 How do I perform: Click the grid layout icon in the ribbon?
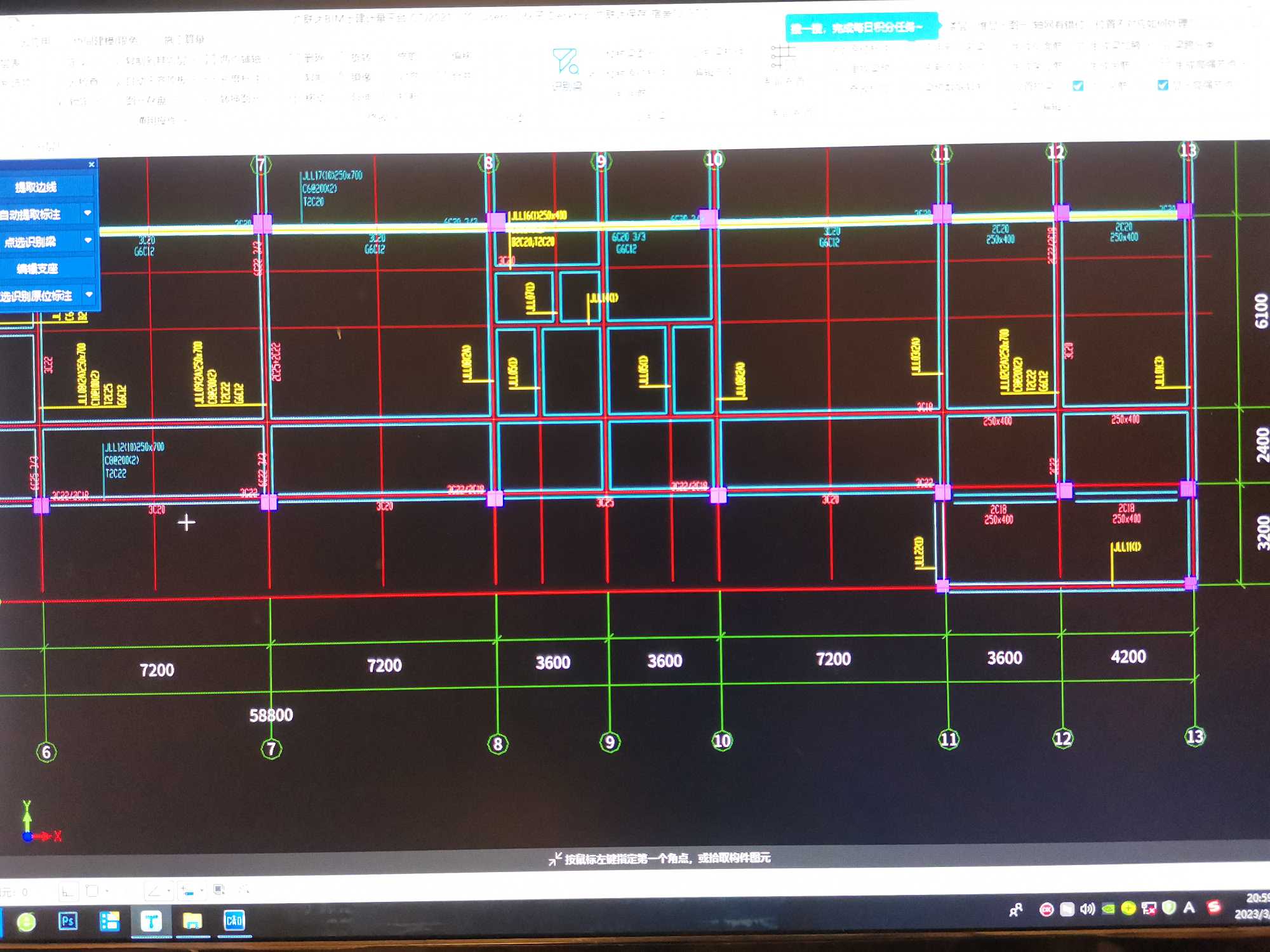click(x=782, y=57)
